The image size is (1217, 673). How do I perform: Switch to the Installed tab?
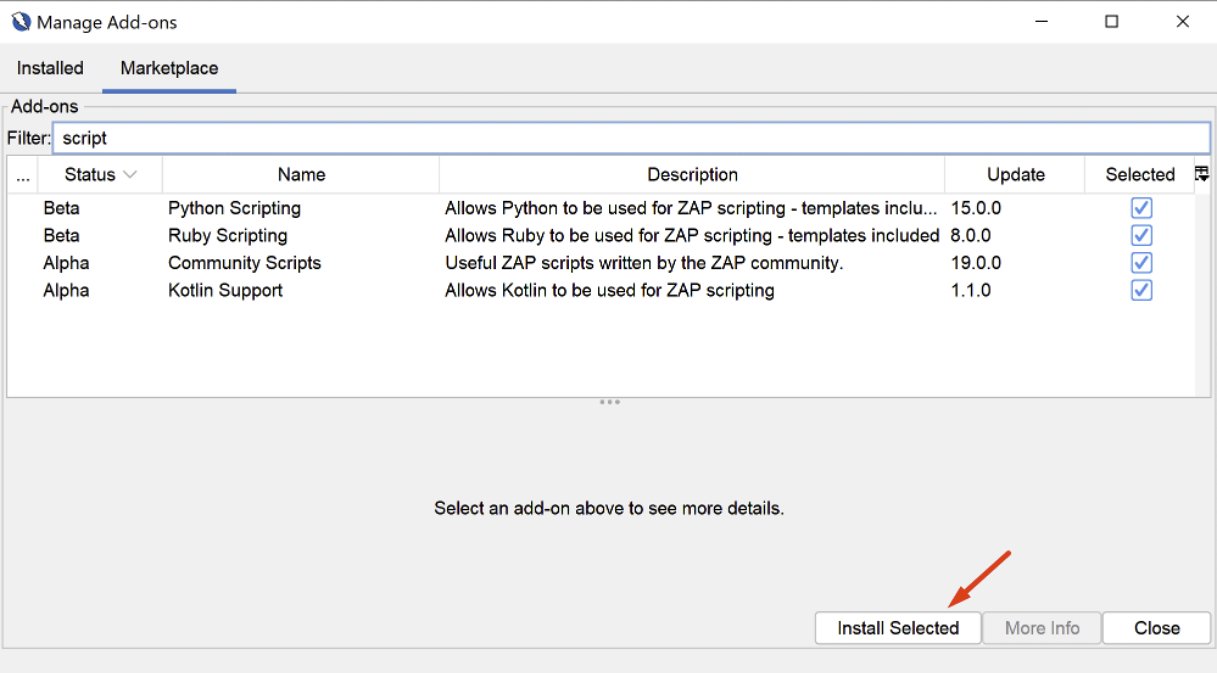click(x=49, y=67)
